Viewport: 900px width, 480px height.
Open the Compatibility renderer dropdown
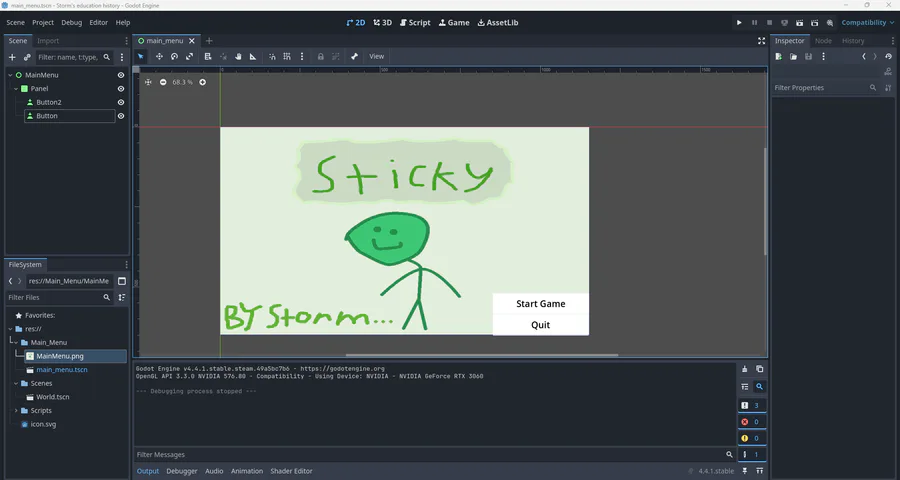click(868, 22)
